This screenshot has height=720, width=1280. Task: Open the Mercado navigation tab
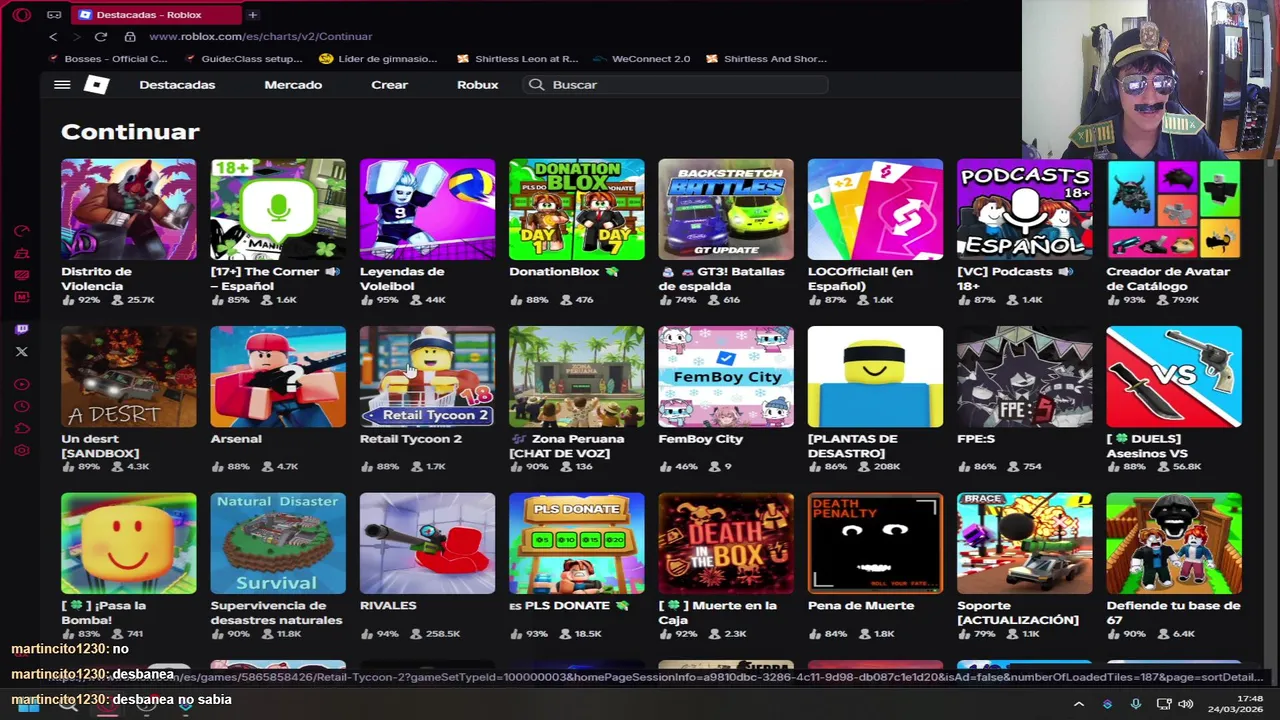tap(293, 85)
